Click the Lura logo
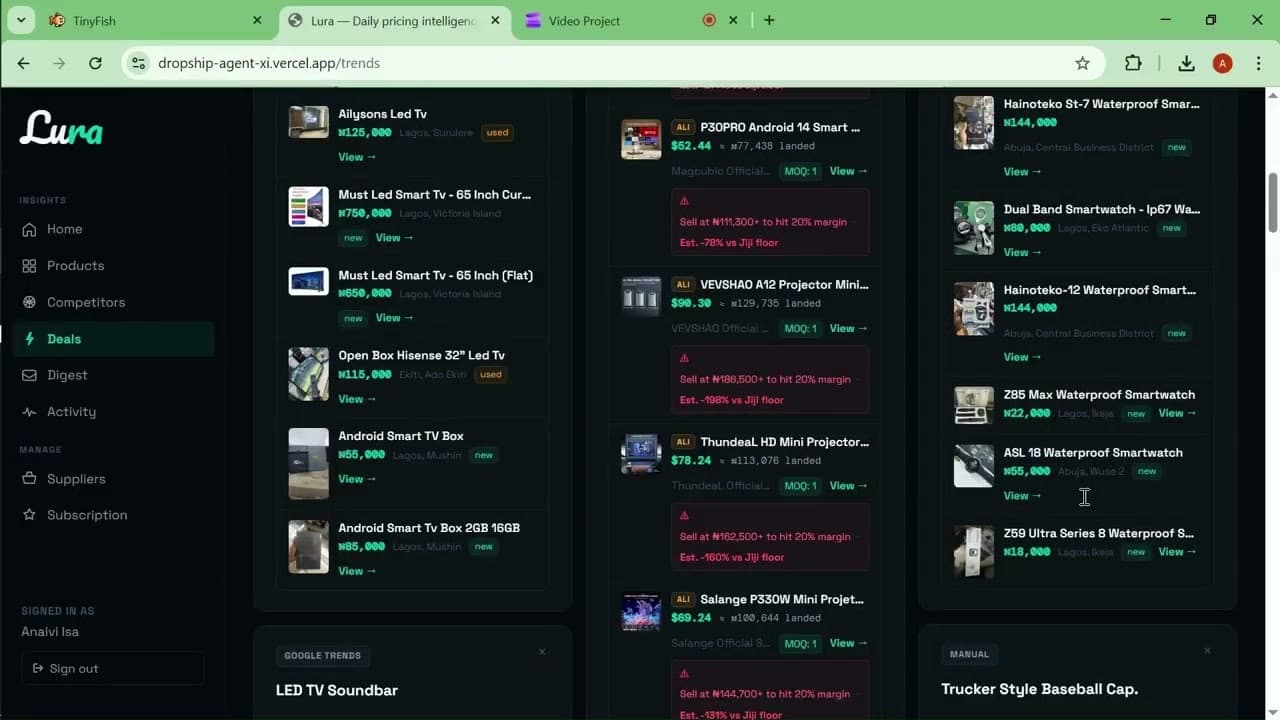Viewport: 1280px width, 720px height. pos(61,129)
